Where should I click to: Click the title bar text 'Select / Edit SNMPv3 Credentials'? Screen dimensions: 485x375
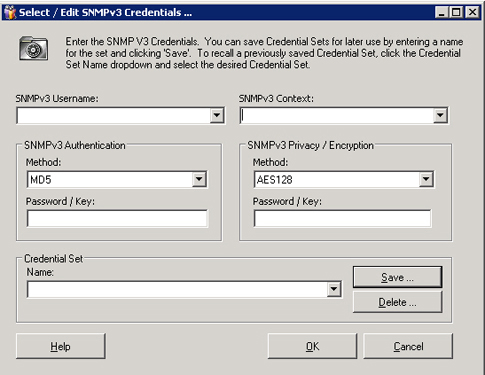[x=105, y=12]
